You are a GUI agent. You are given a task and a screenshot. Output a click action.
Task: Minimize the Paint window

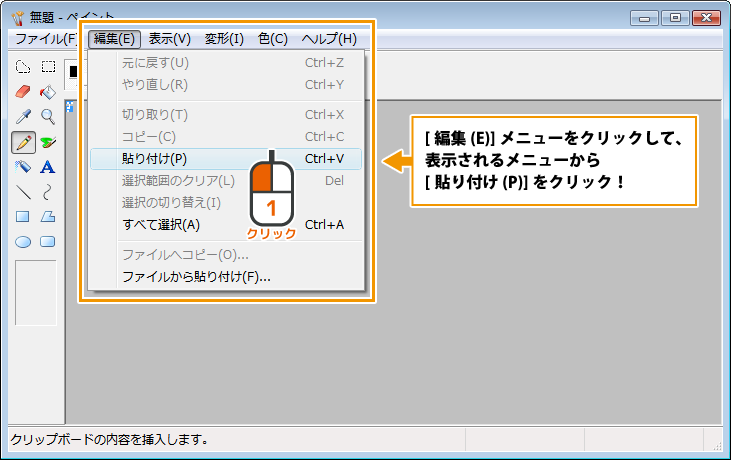(644, 18)
